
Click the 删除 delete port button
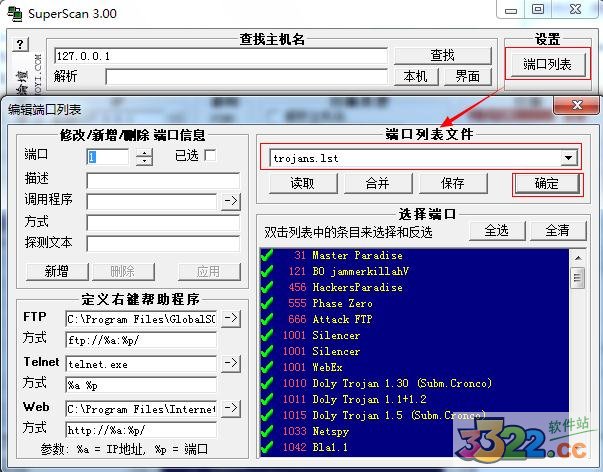(x=123, y=272)
